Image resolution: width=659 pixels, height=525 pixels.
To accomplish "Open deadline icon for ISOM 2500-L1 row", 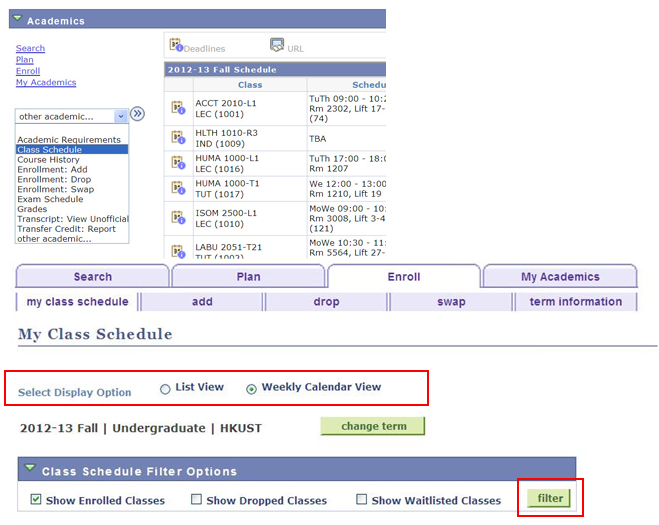I will pyautogui.click(x=178, y=218).
